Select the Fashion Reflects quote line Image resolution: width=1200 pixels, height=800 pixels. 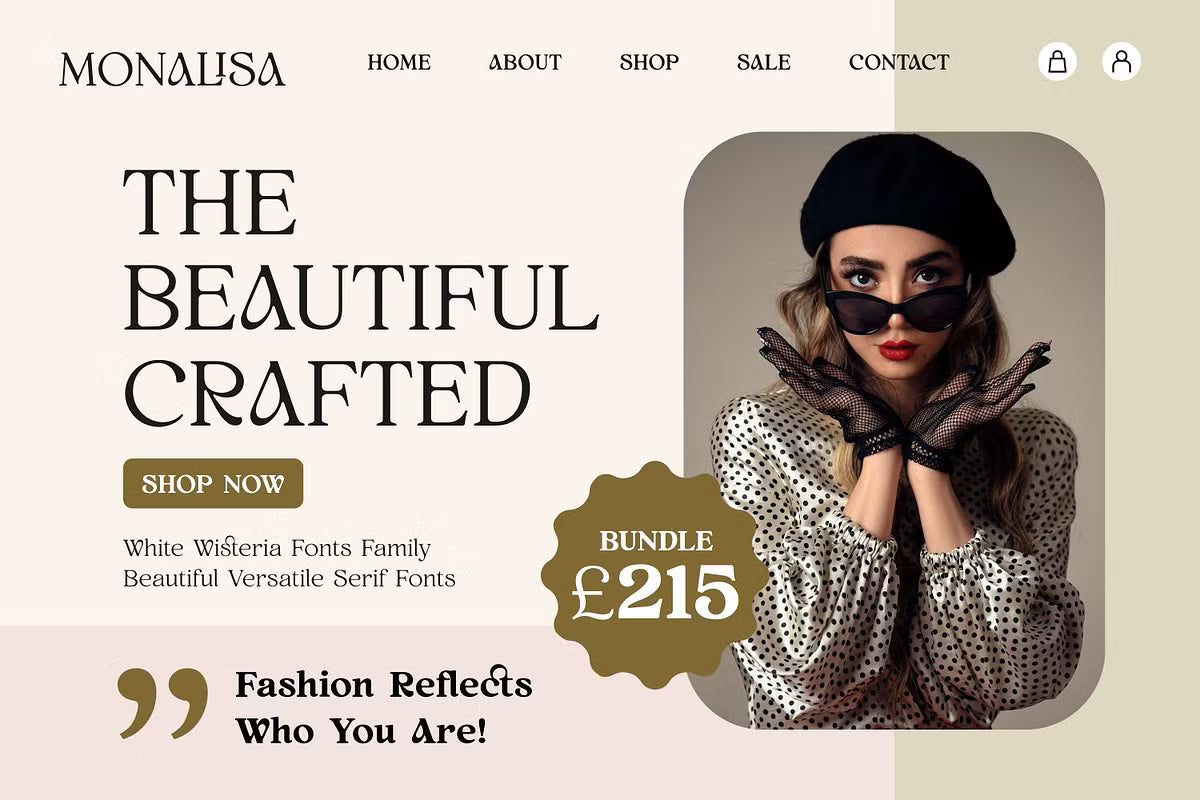tap(384, 685)
